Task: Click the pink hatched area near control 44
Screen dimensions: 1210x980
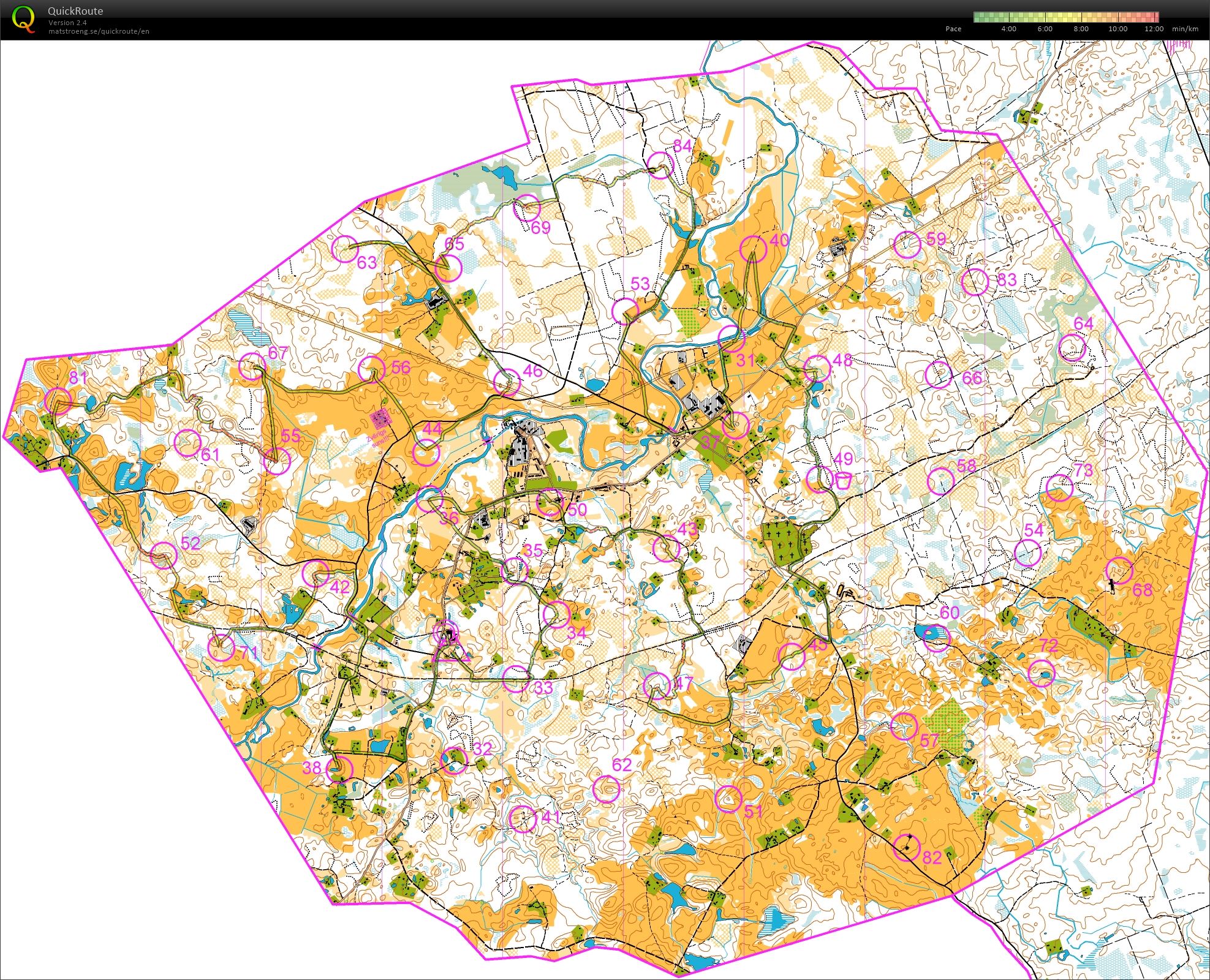Action: coord(382,418)
